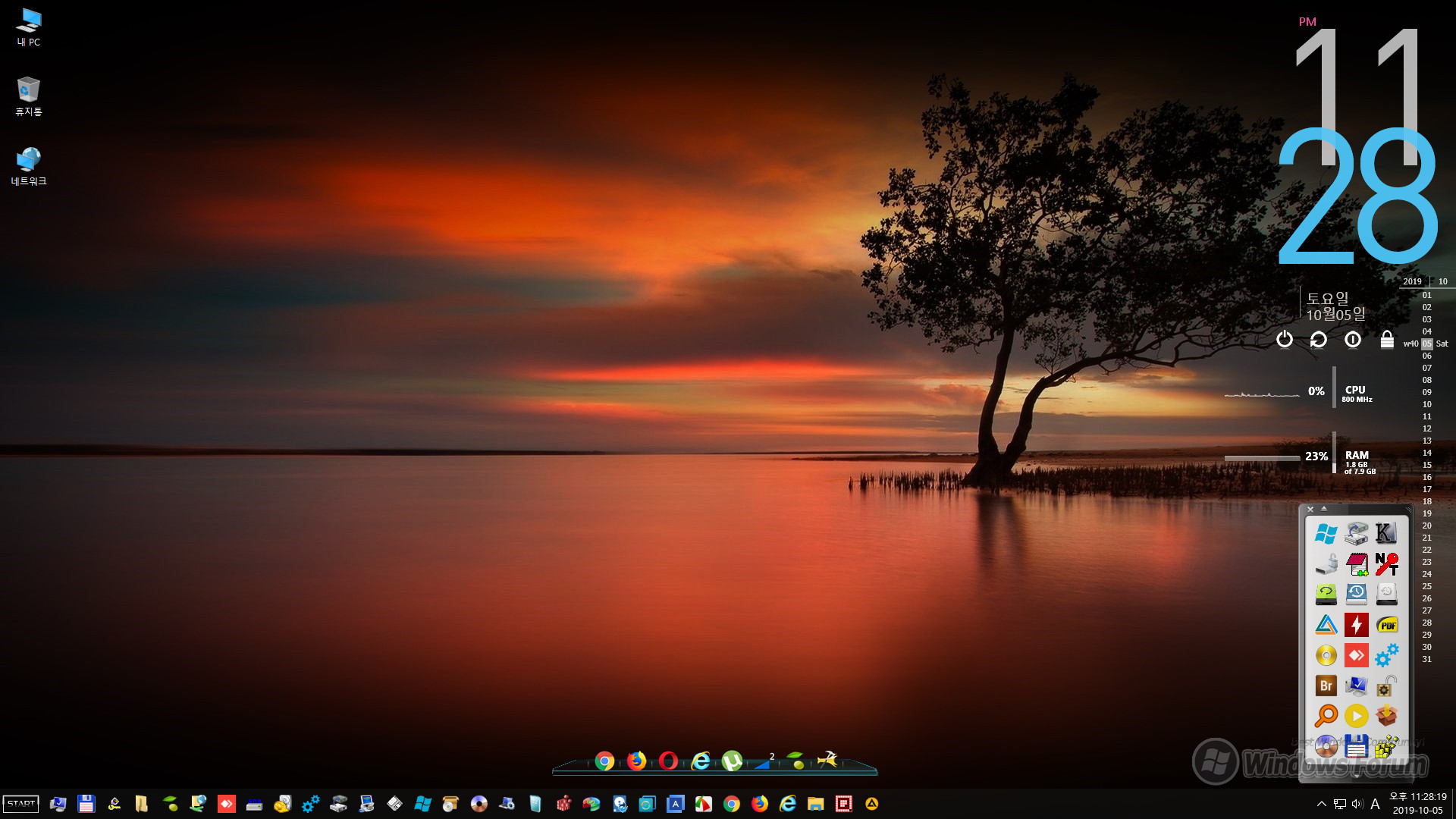
Task: Open the blue gears icon in the launcher panel
Action: (1386, 654)
